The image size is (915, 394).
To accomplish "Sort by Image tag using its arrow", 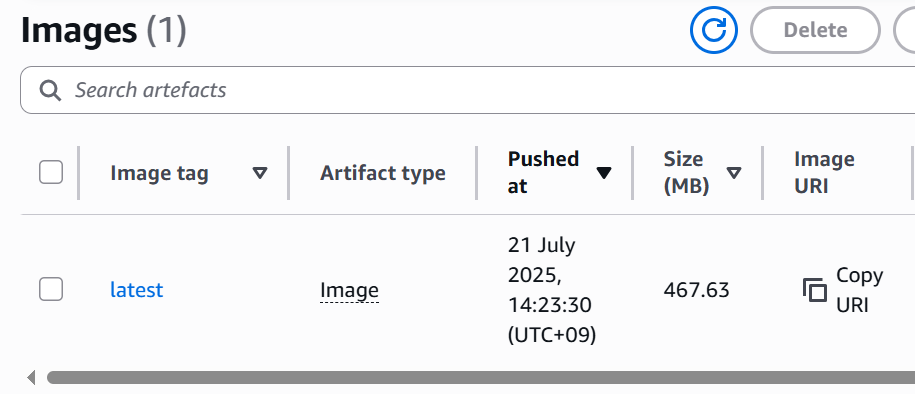I will pos(260,173).
